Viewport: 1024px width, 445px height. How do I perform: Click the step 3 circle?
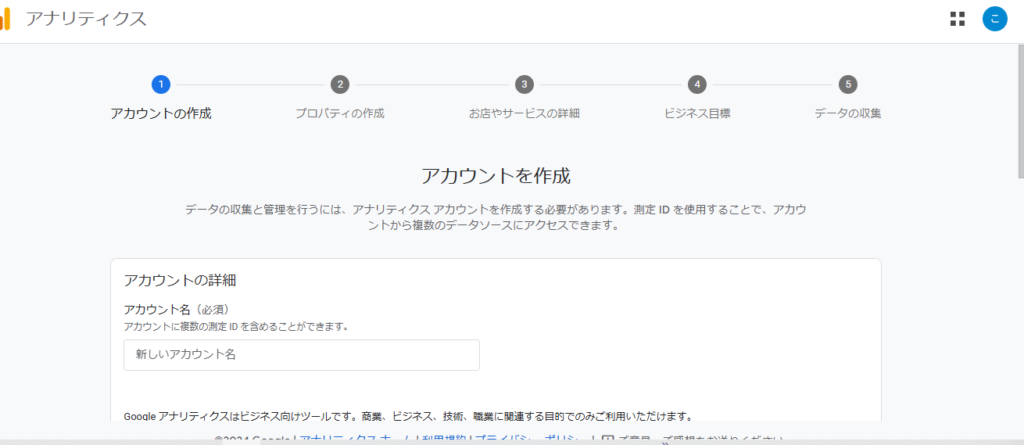pos(524,84)
